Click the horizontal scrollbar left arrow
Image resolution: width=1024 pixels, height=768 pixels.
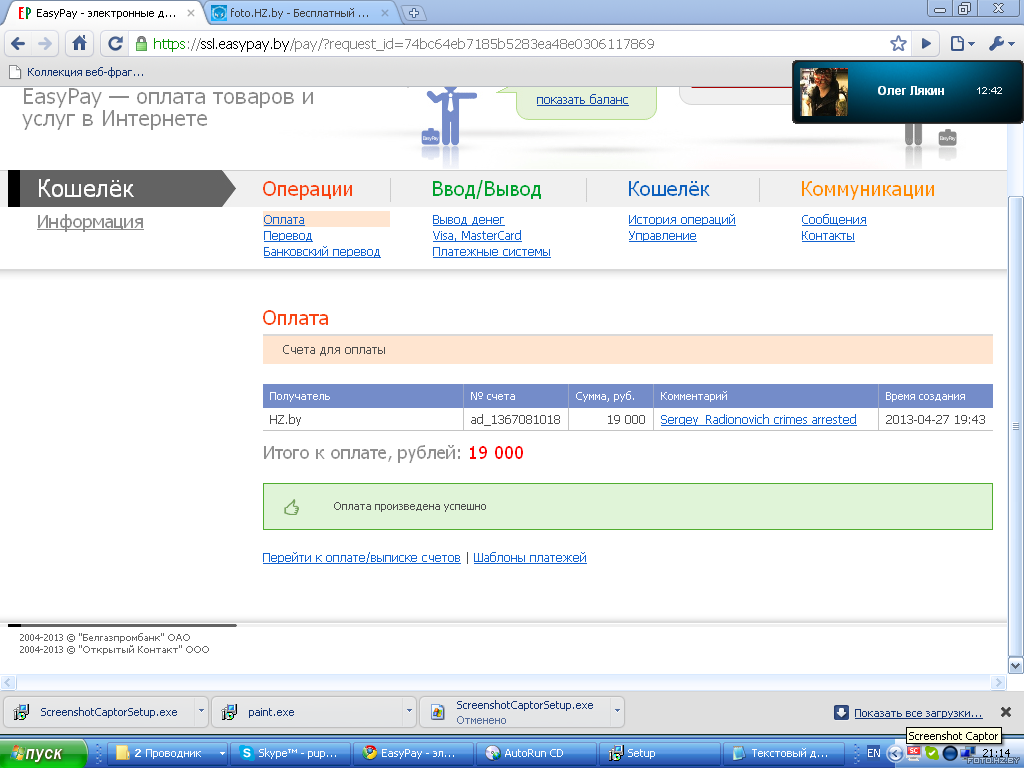tap(8, 682)
